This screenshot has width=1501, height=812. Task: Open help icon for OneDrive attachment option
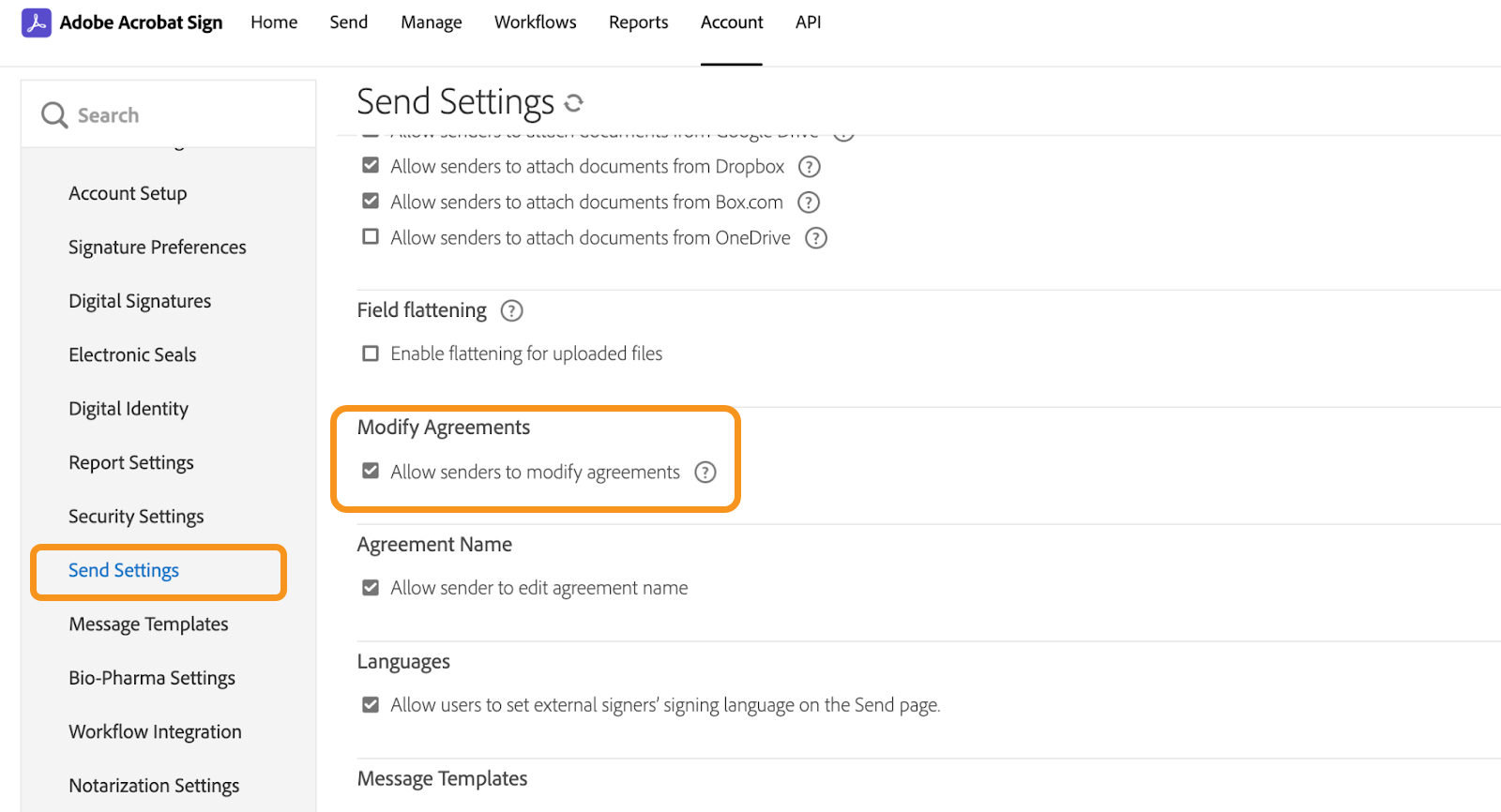coord(816,238)
